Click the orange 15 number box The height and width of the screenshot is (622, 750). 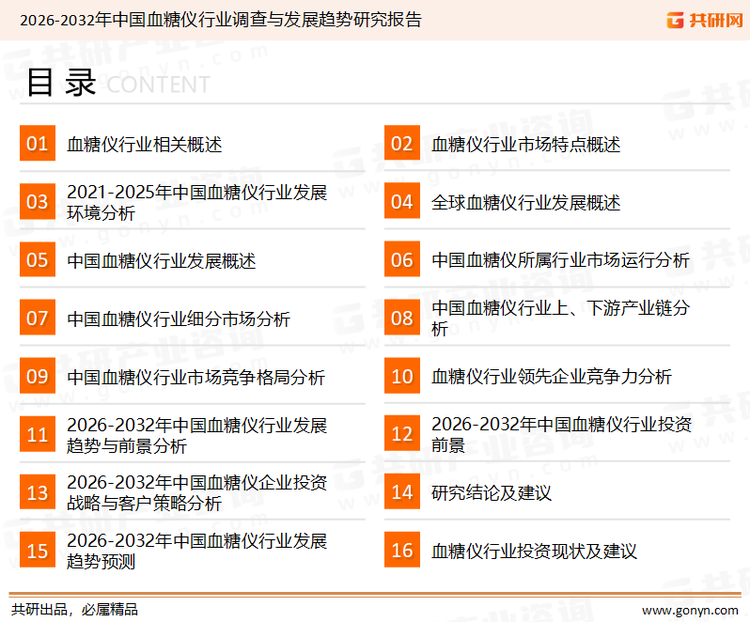[37, 550]
